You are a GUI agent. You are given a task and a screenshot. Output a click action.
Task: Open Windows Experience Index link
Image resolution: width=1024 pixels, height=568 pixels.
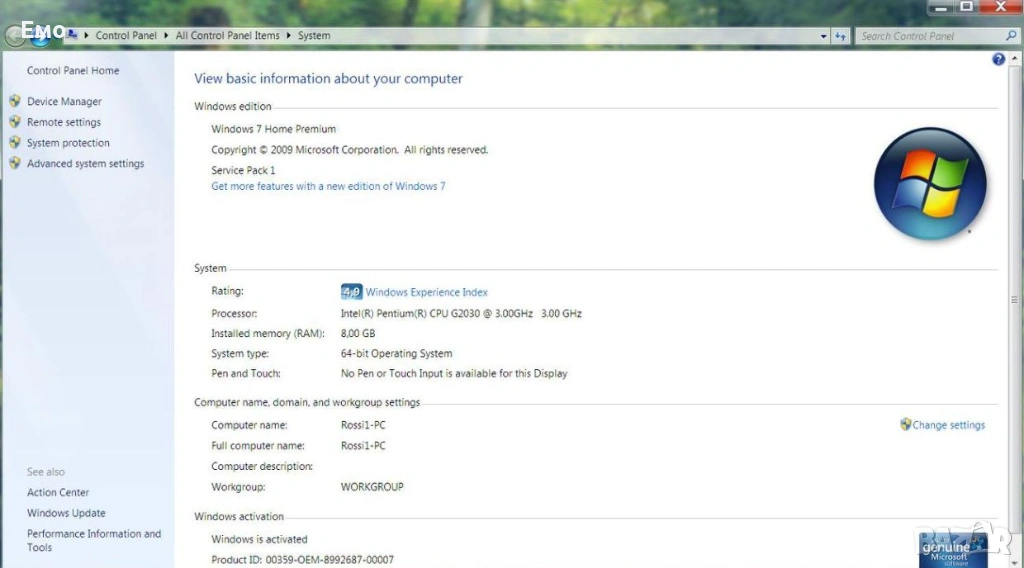tap(427, 292)
